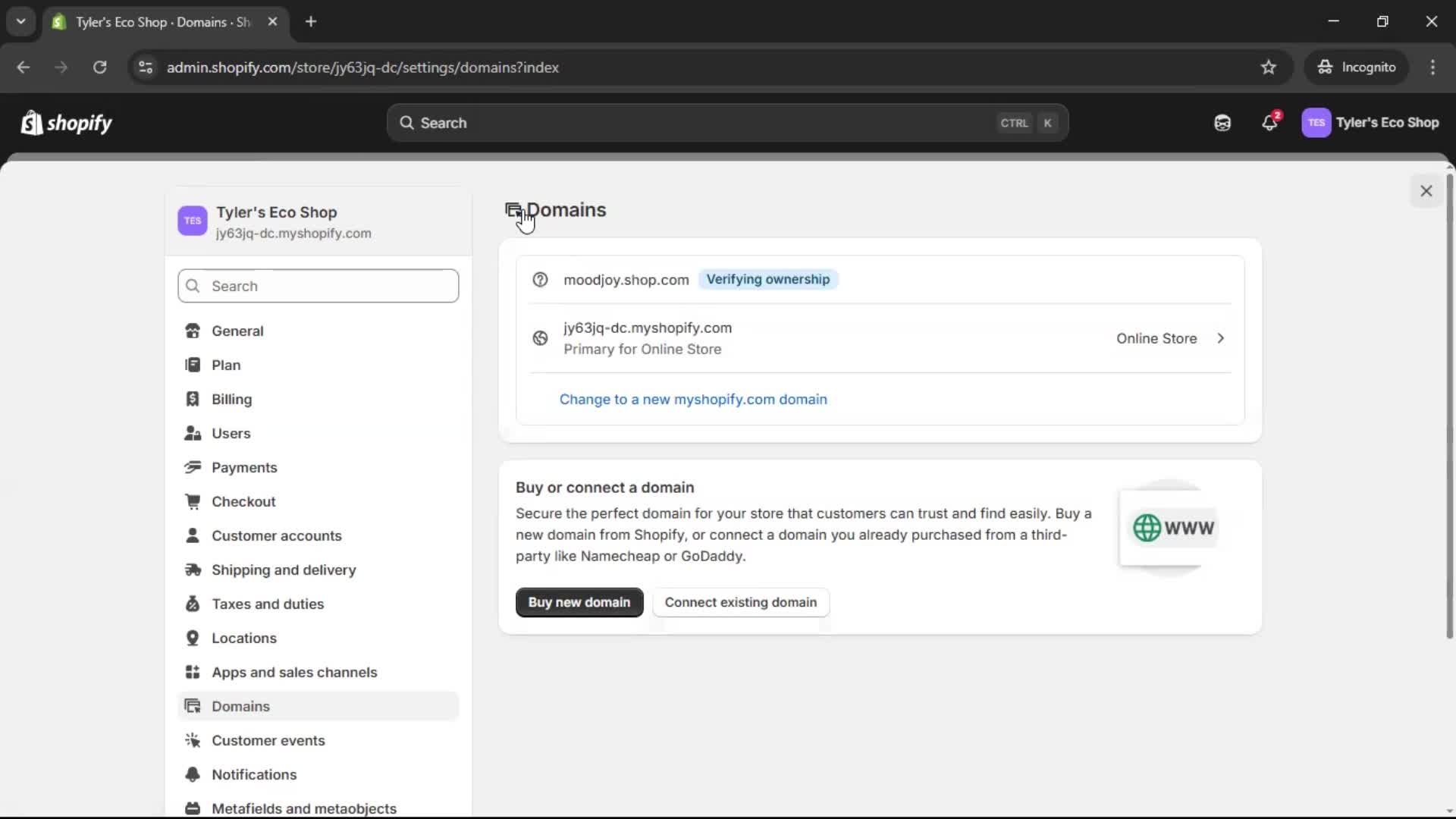Go back using the browser arrow
The width and height of the screenshot is (1456, 819).
[x=24, y=67]
